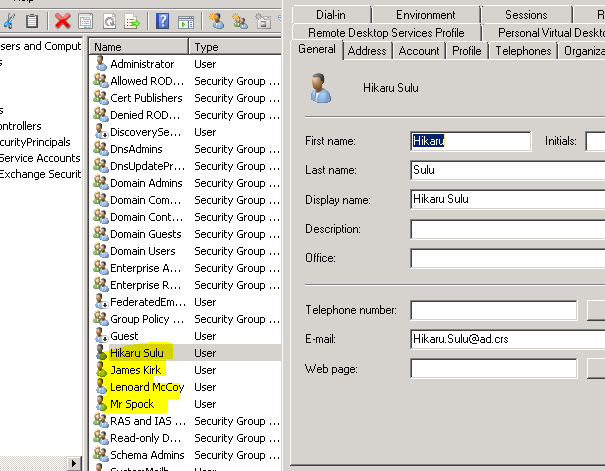
Task: Open the Properties toolbar icon
Action: 86,21
